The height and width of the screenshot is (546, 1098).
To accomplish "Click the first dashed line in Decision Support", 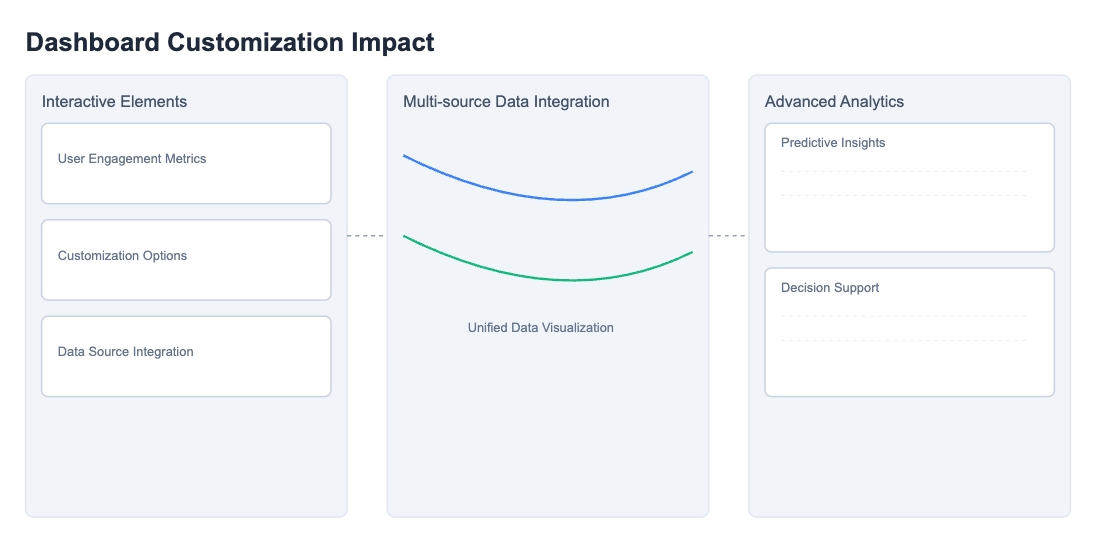I will point(903,316).
